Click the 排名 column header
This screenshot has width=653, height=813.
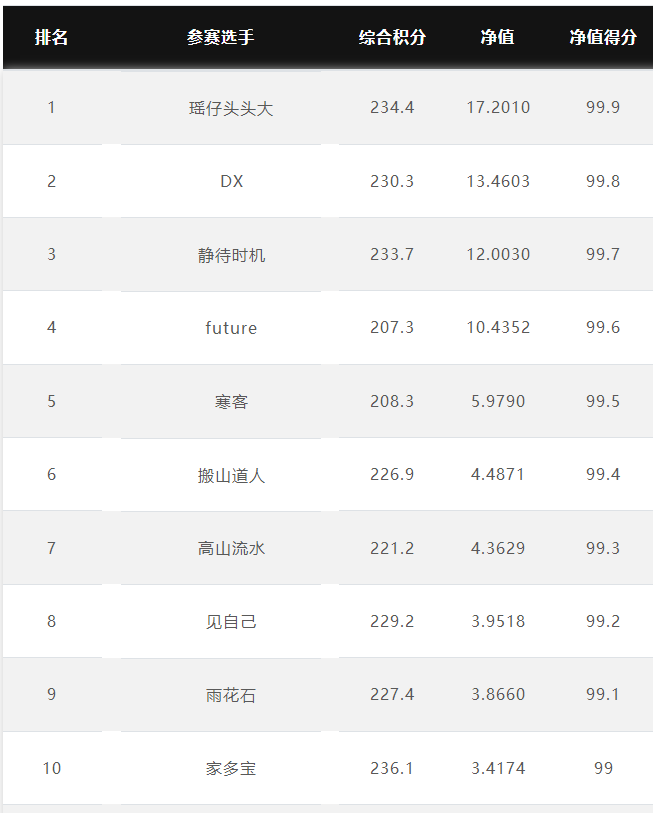(x=51, y=37)
